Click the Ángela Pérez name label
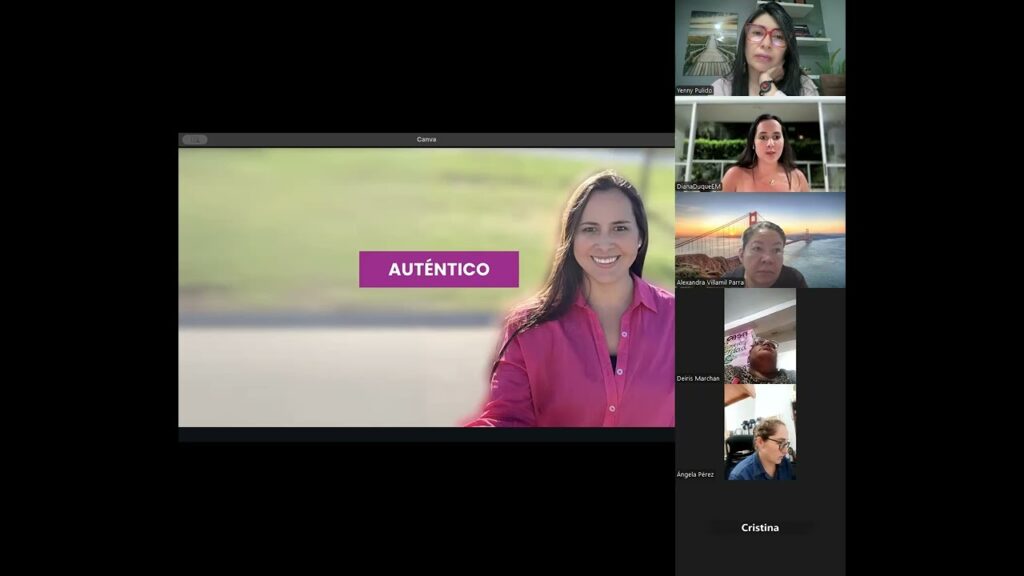Screen dimensions: 1024x576 pyautogui.click(x=695, y=474)
